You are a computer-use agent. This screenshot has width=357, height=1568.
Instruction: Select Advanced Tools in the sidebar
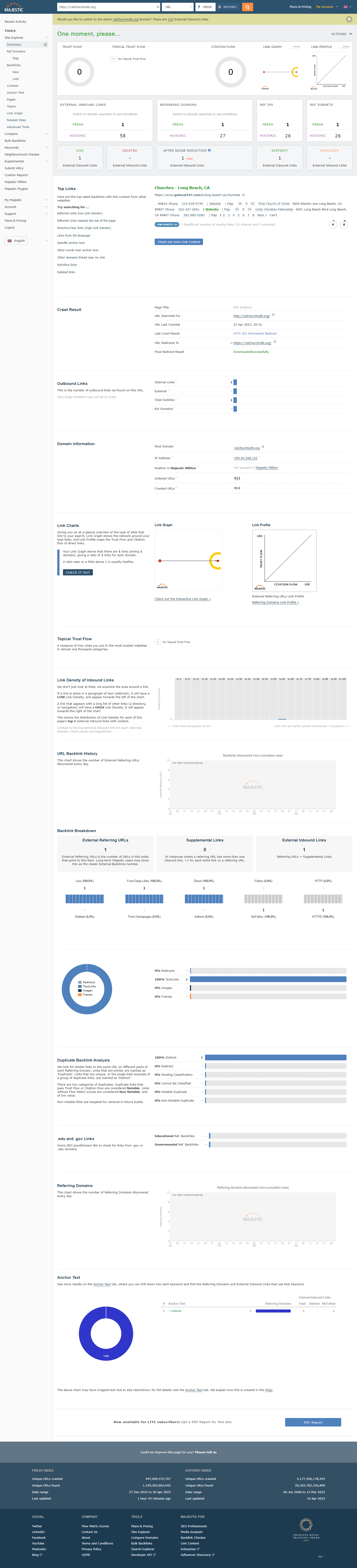[x=18, y=127]
